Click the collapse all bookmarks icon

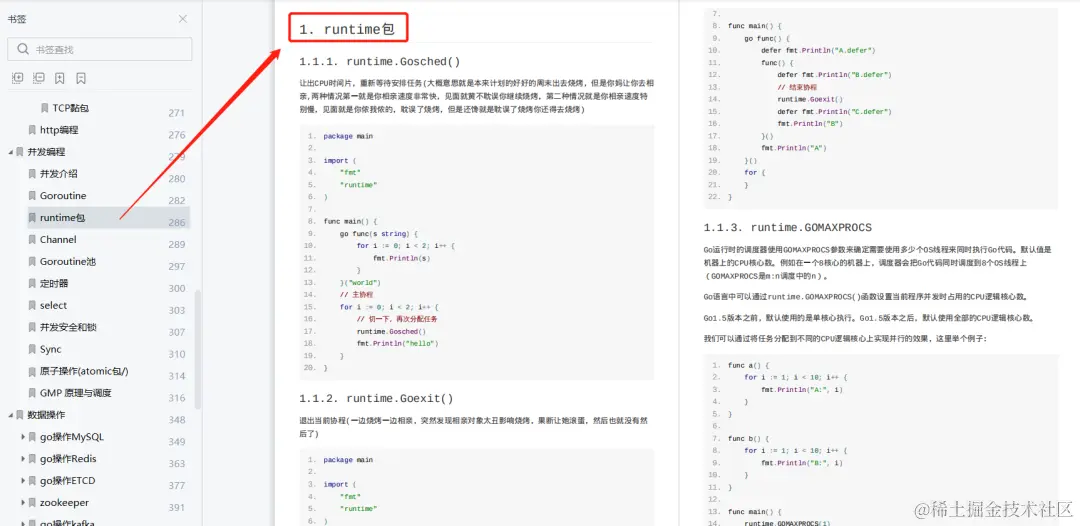(x=39, y=78)
